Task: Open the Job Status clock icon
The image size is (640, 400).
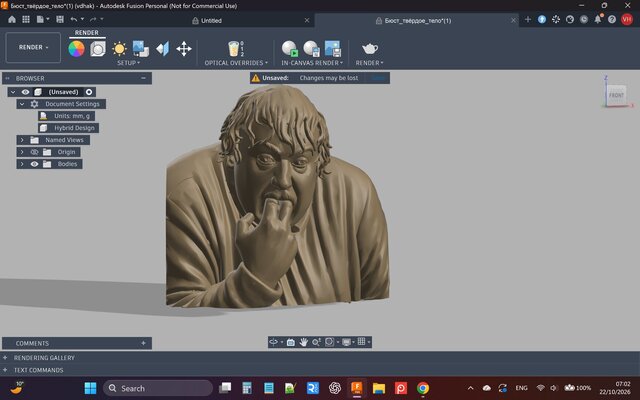Action: (584, 19)
